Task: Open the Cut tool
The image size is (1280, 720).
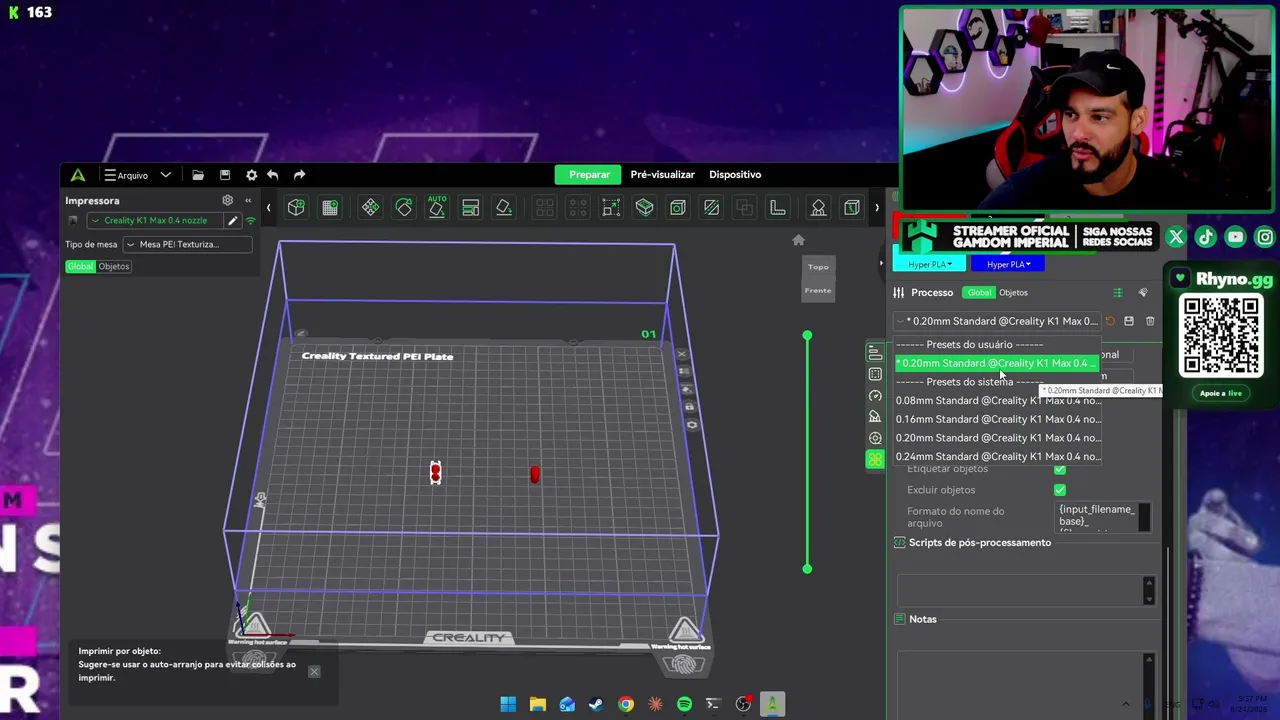Action: coord(645,207)
